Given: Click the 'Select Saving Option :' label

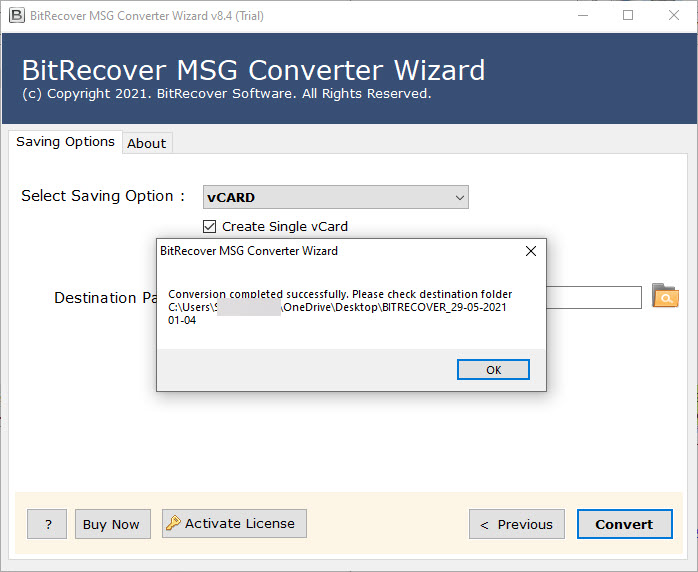Looking at the screenshot, I should [x=103, y=196].
